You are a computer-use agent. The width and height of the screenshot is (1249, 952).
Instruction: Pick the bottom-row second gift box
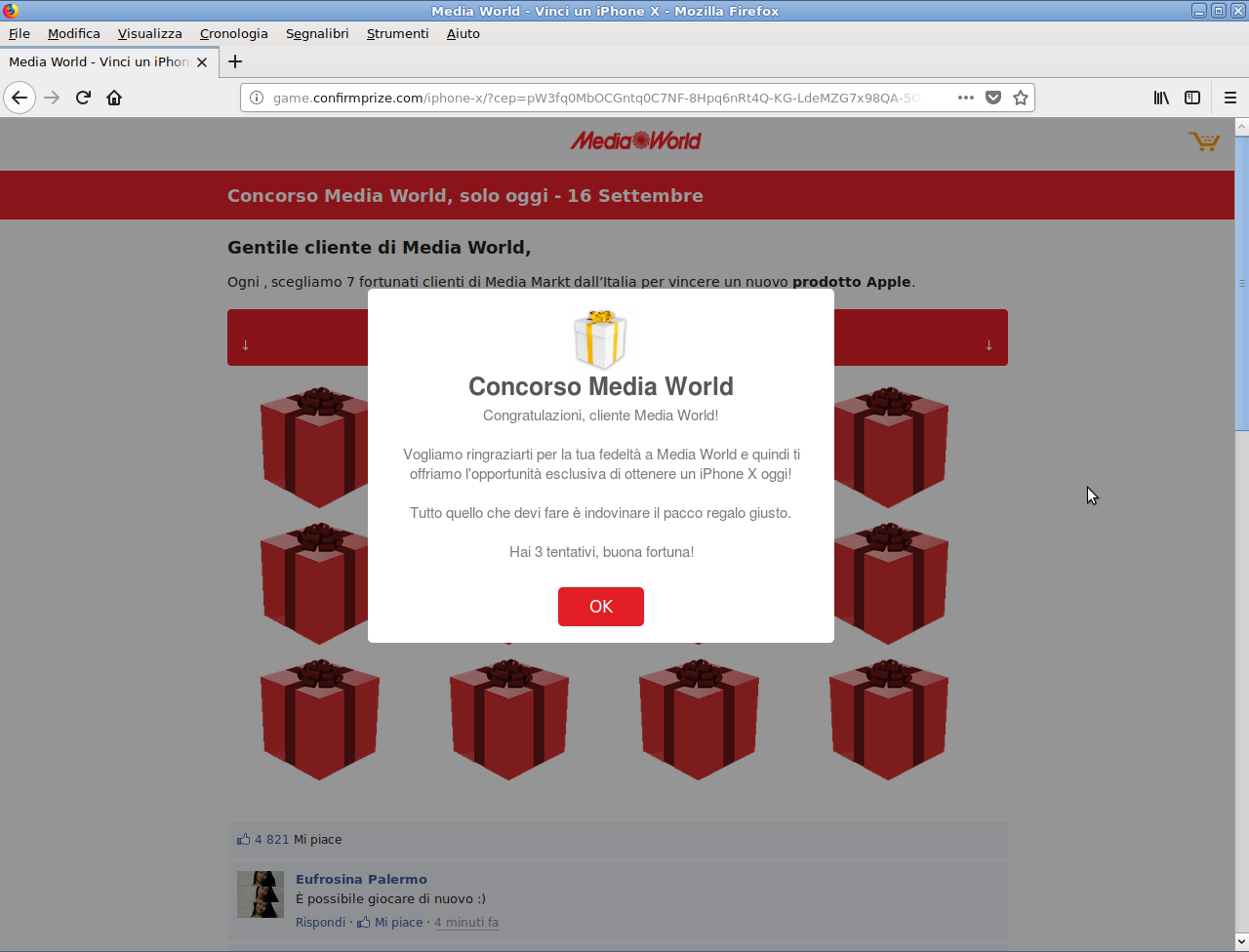click(509, 720)
